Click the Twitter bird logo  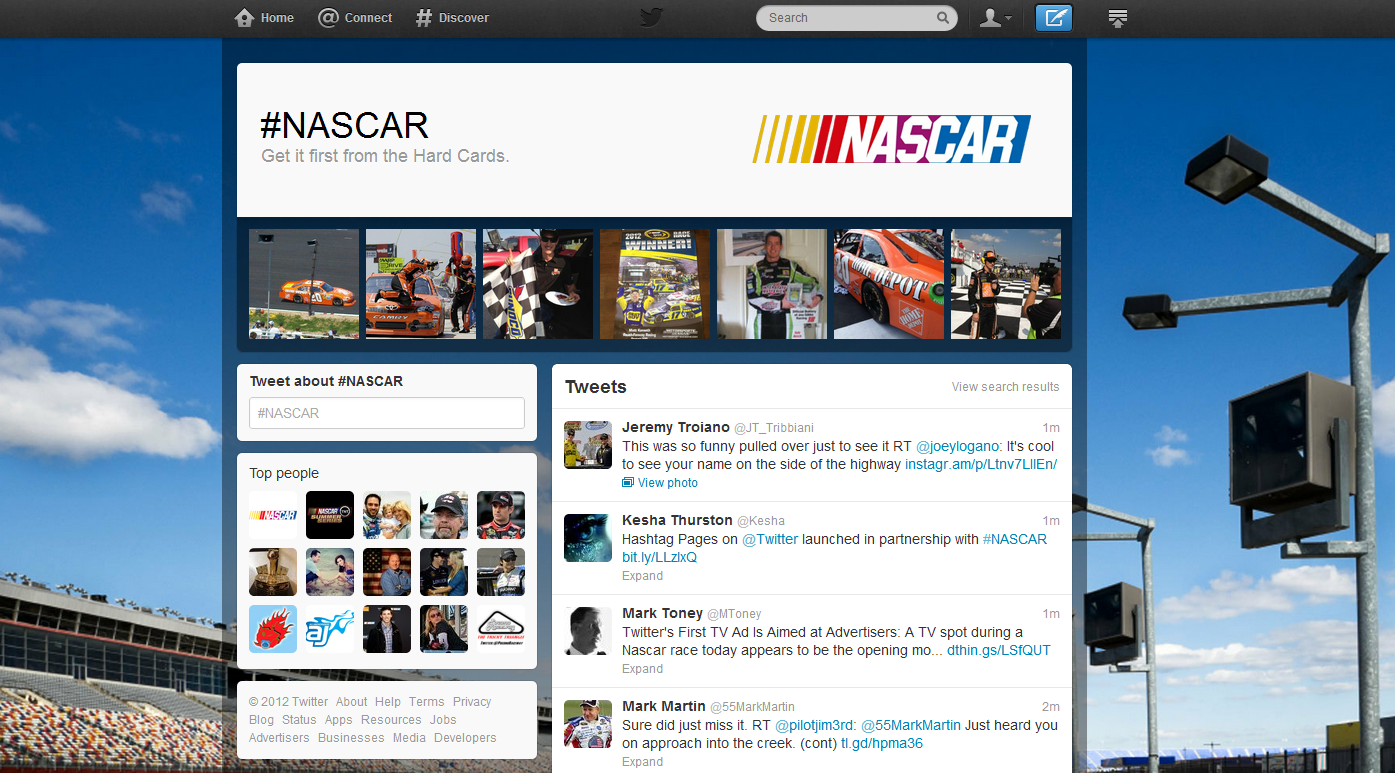coord(652,18)
